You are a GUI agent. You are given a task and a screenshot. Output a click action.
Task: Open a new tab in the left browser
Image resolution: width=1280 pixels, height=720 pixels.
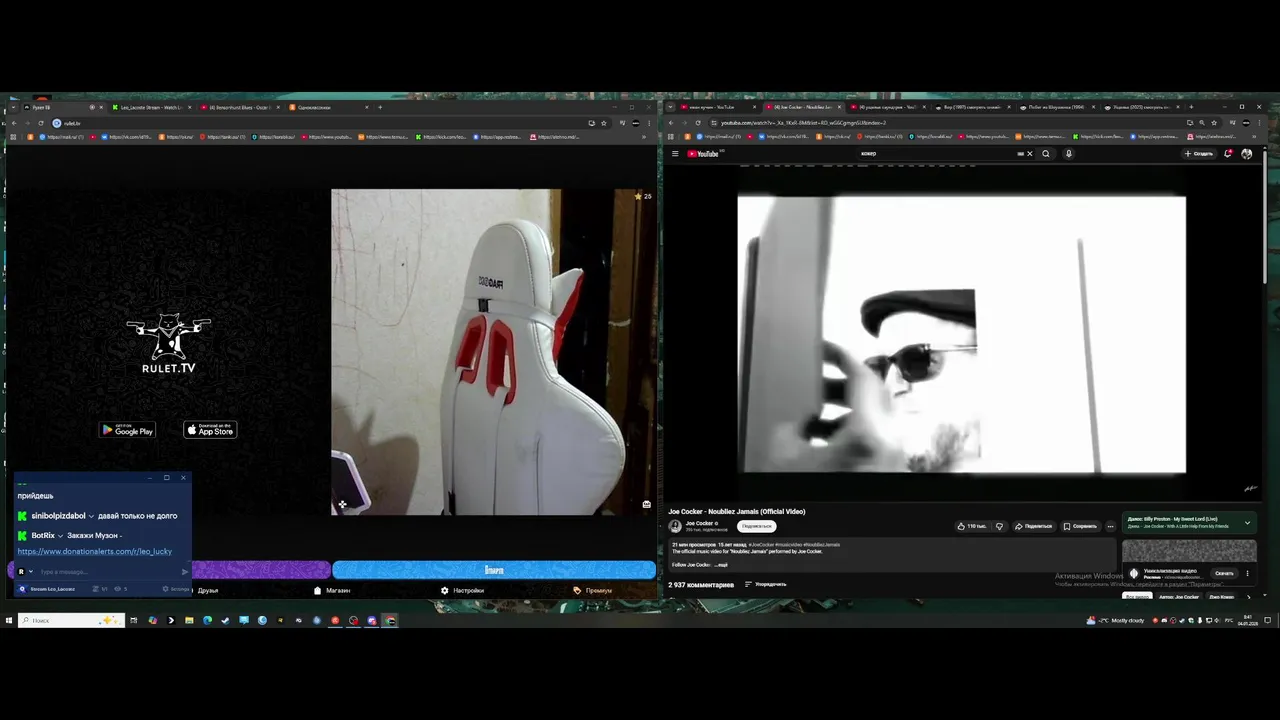pyautogui.click(x=380, y=107)
